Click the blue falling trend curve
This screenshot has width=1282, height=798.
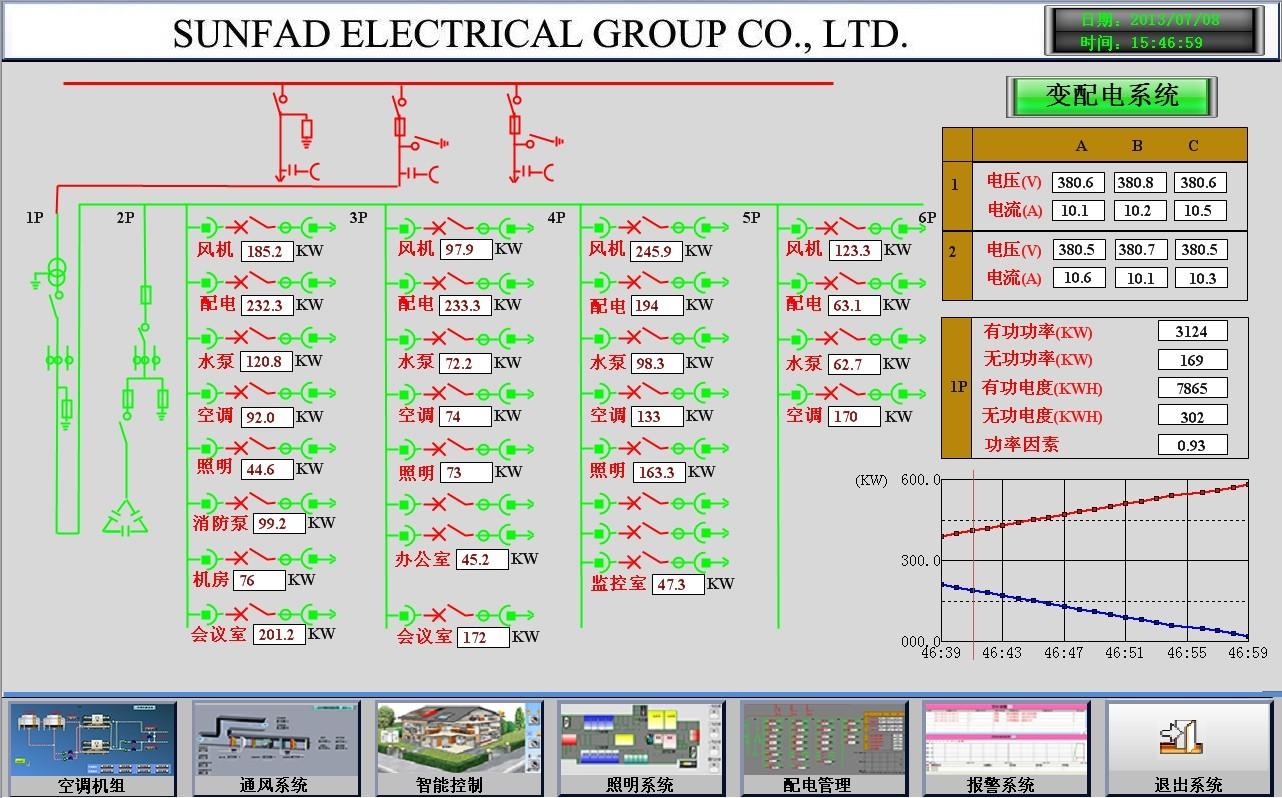[1095, 611]
